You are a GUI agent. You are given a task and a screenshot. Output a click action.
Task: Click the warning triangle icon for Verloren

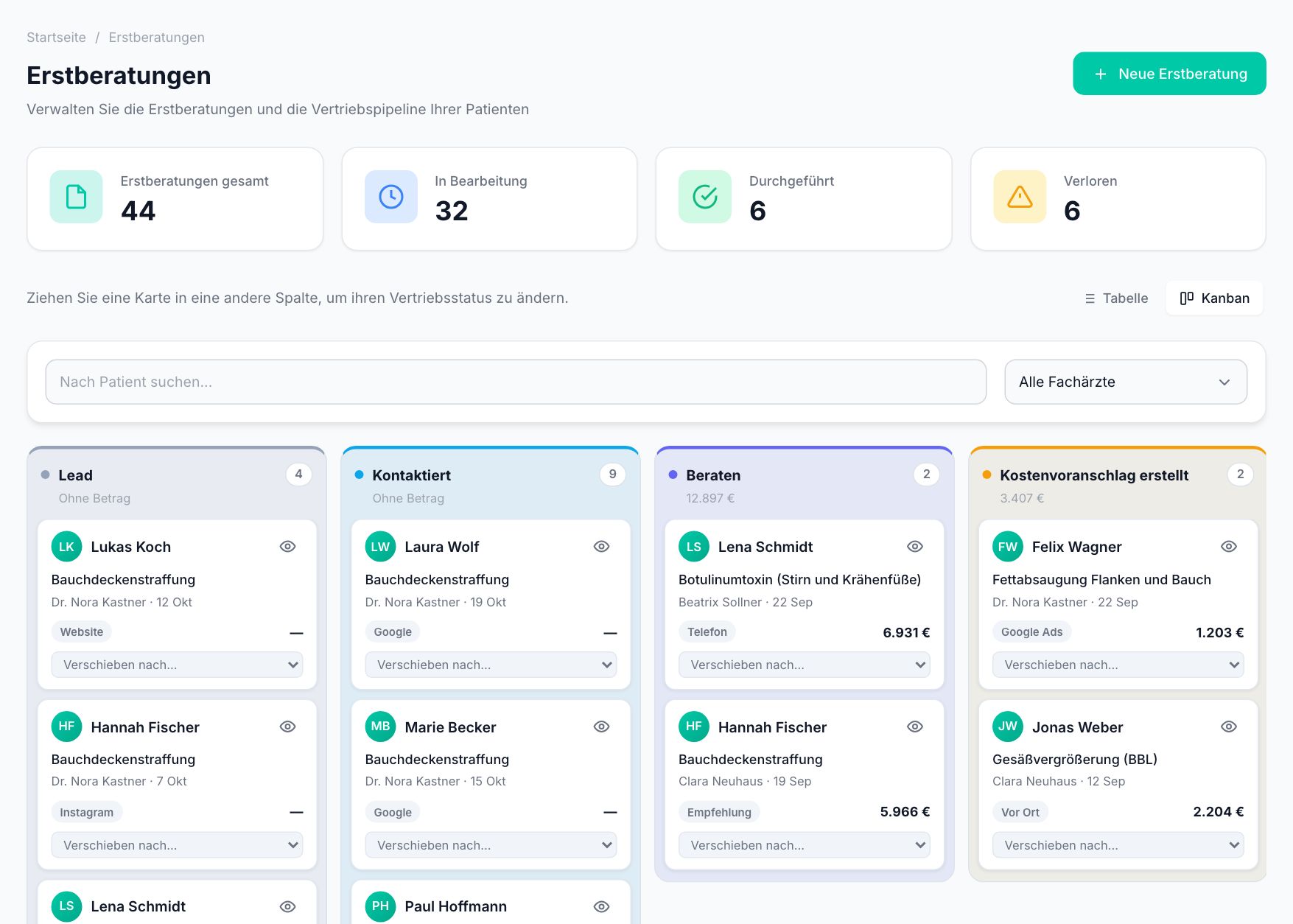pyautogui.click(x=1020, y=197)
